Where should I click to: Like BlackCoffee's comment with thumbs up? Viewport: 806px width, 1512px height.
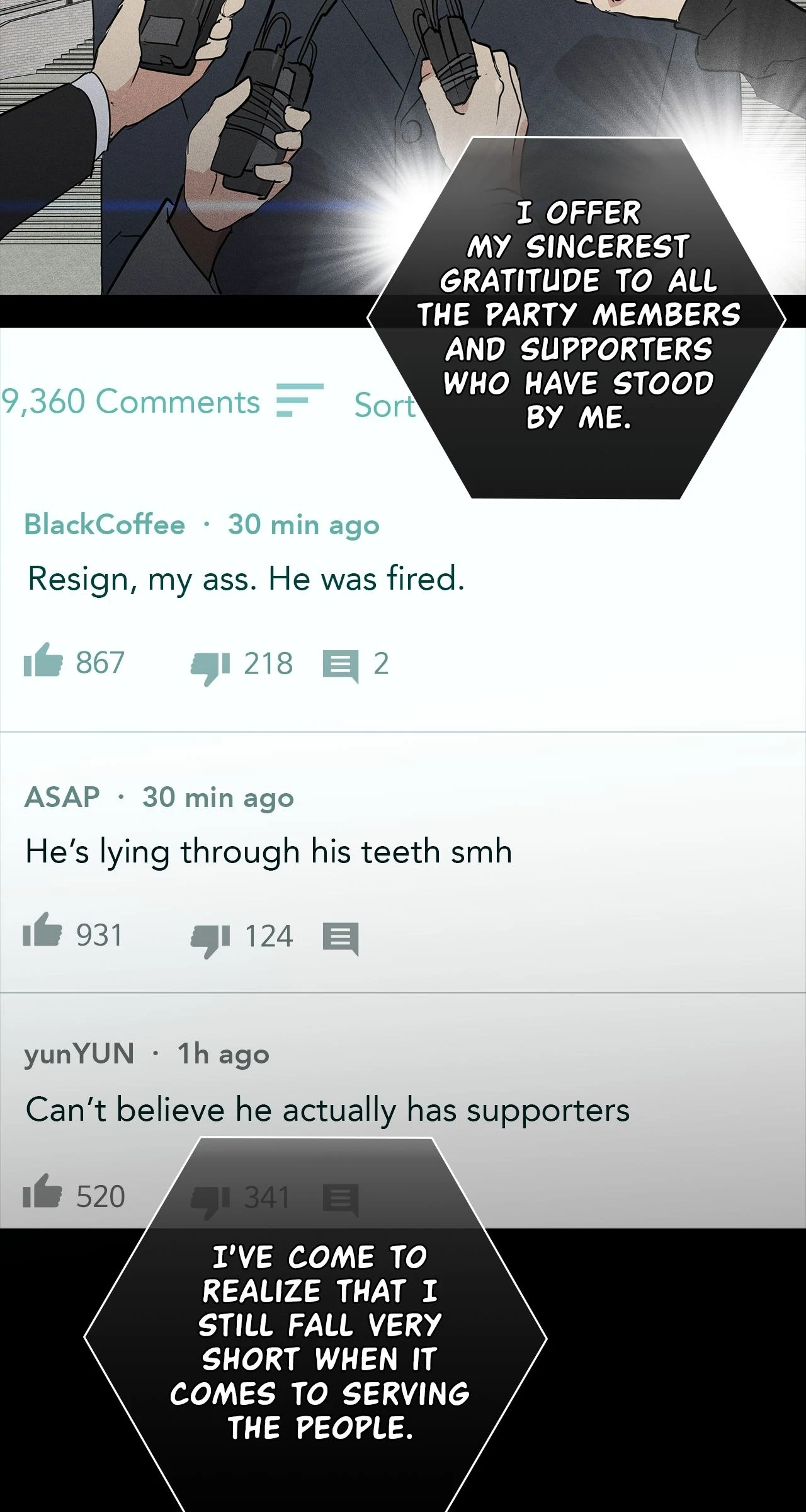(43, 661)
